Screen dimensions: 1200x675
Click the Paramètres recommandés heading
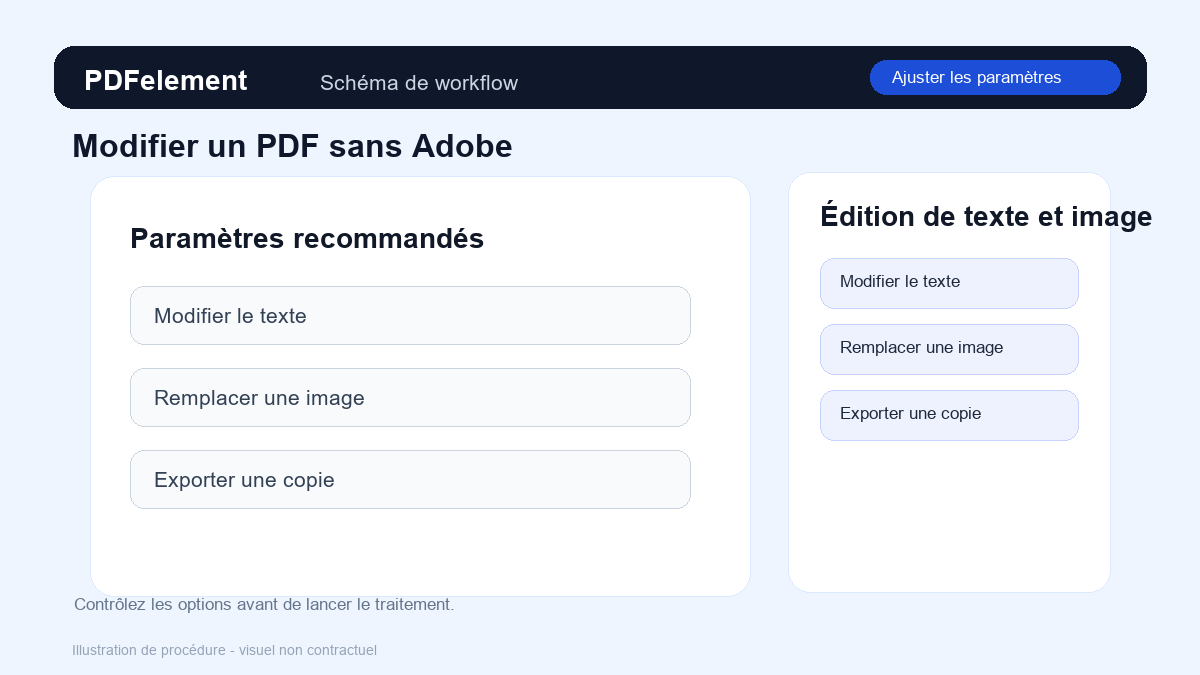pyautogui.click(x=307, y=239)
